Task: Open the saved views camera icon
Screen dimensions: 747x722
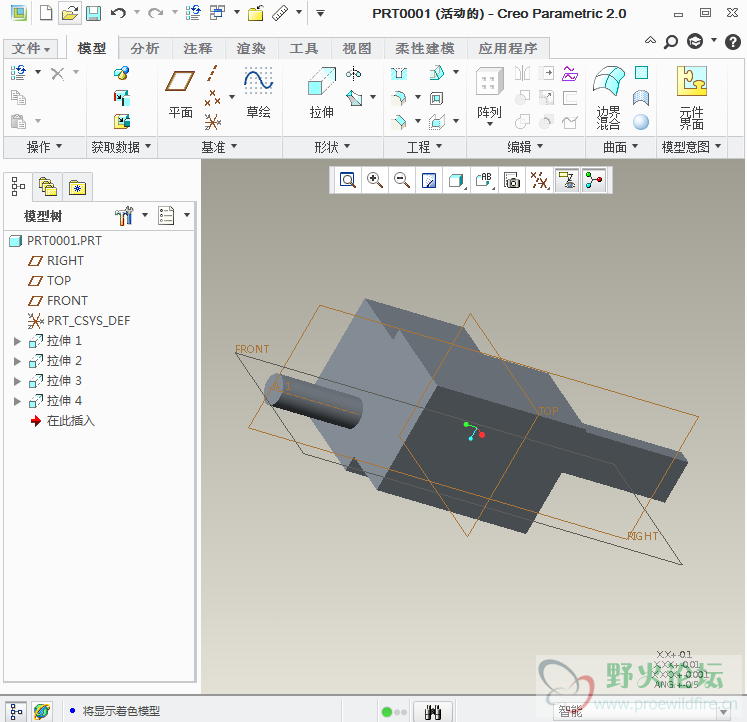Action: point(512,180)
